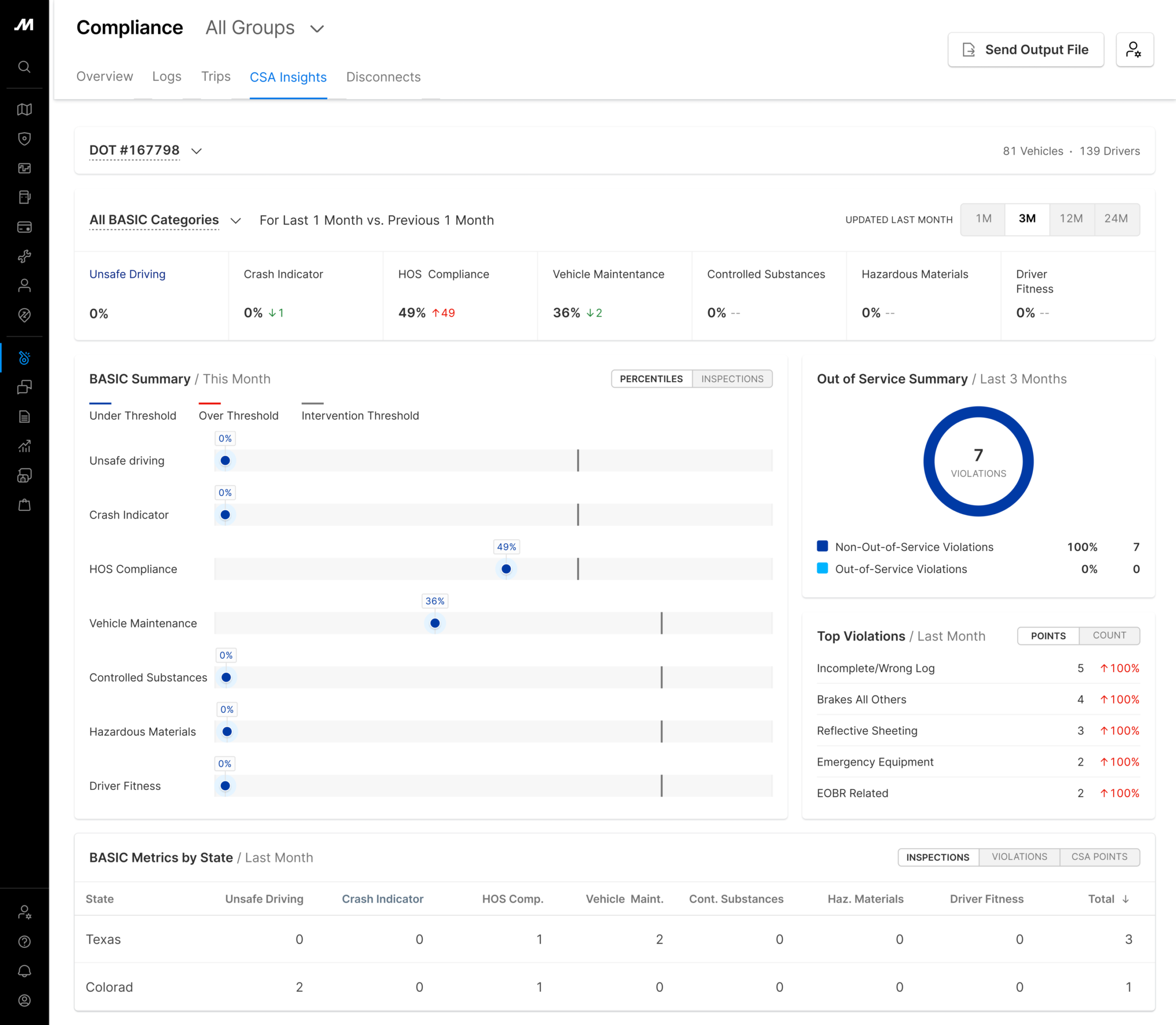Click the Send Output File button

pos(1026,49)
